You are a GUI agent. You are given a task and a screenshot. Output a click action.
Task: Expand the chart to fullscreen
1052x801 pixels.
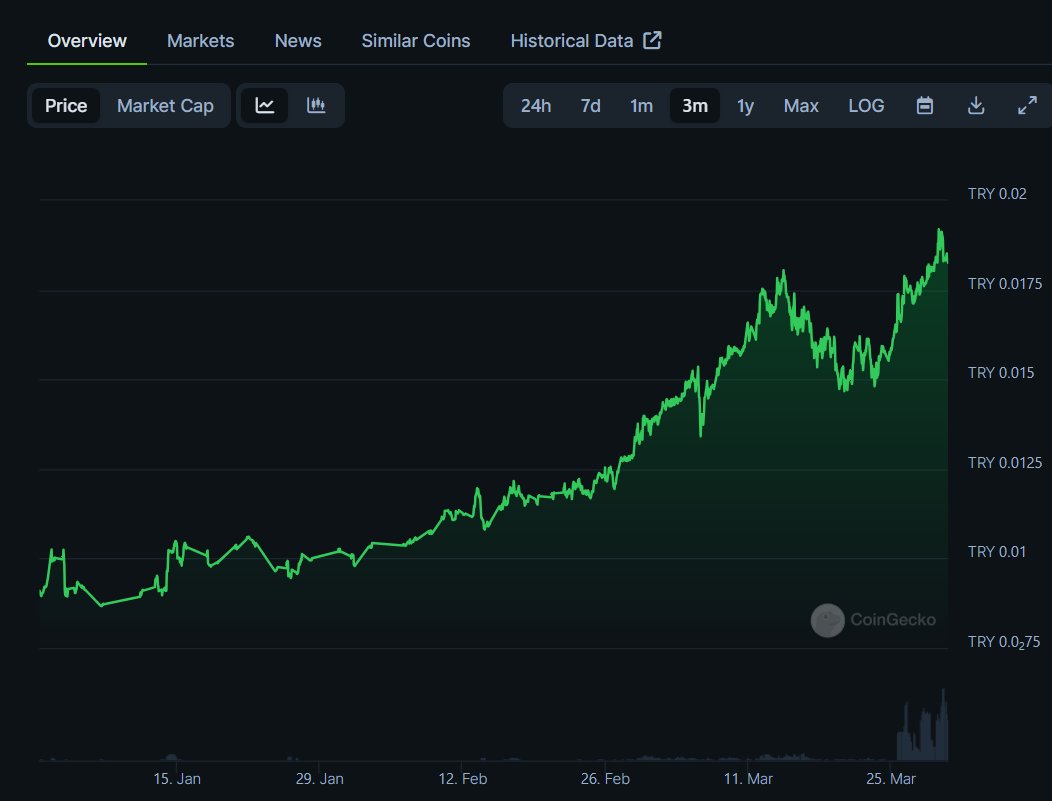pos(1028,105)
